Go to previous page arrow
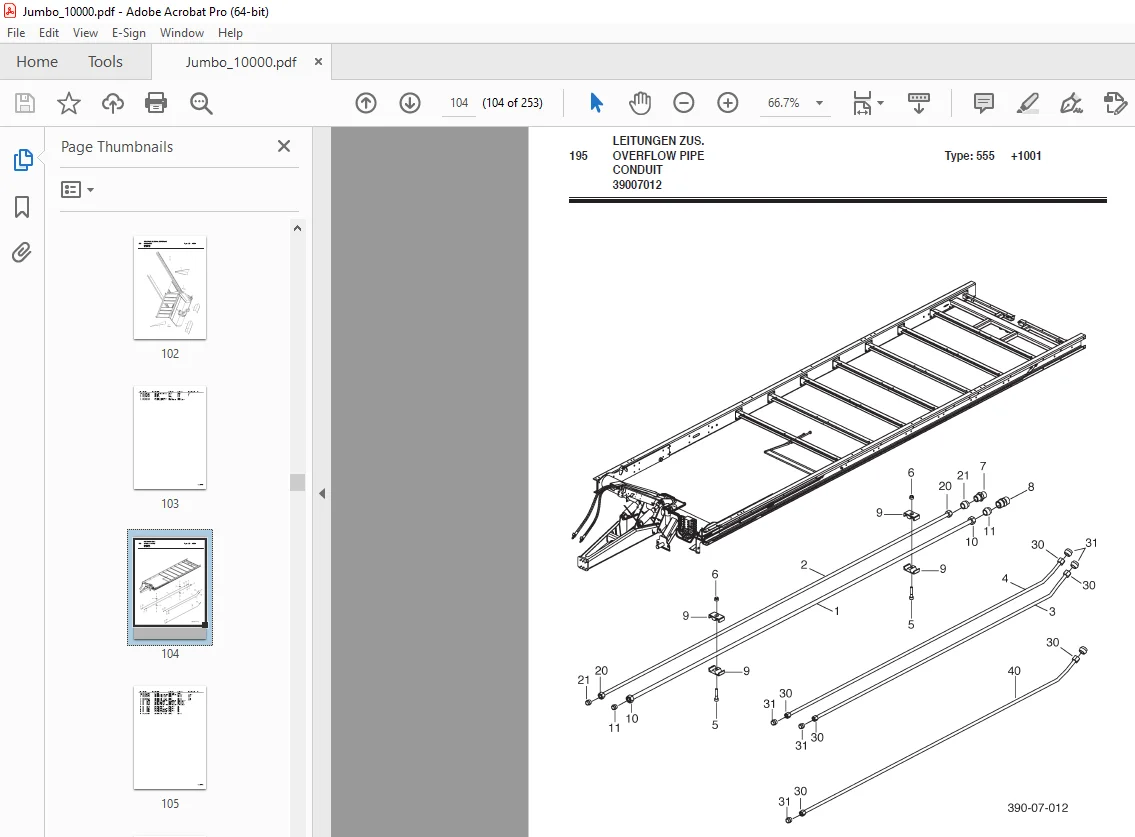 pyautogui.click(x=366, y=103)
